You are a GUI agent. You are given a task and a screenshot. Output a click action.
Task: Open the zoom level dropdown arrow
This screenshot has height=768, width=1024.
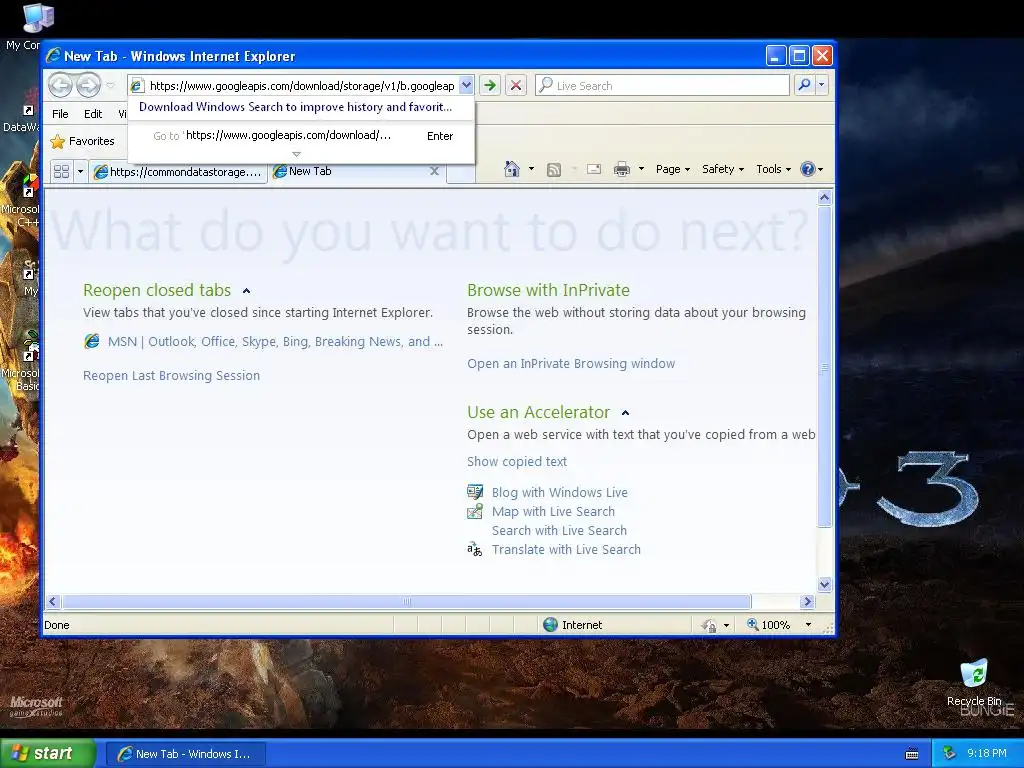coord(808,625)
